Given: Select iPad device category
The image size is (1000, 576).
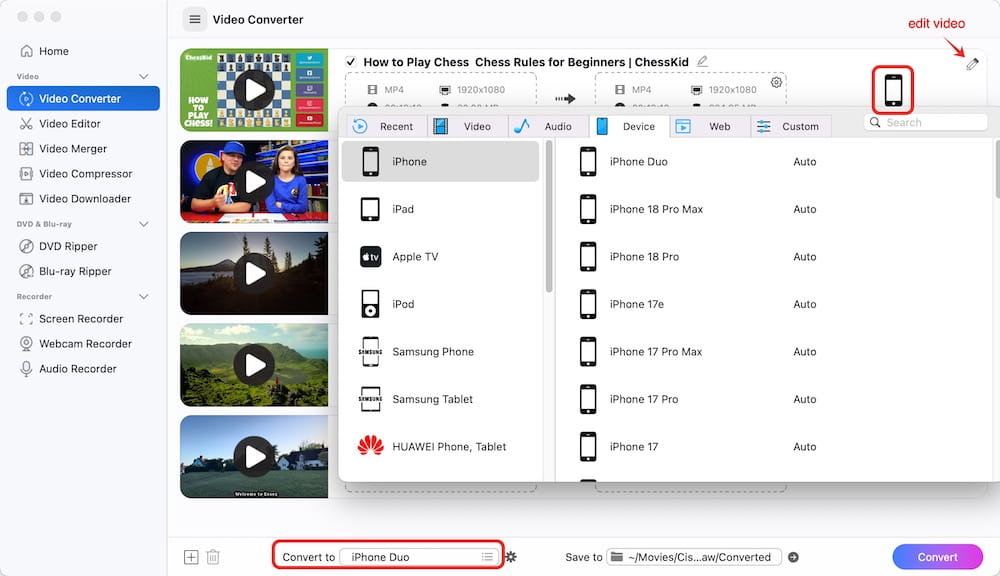Looking at the screenshot, I should [x=440, y=209].
